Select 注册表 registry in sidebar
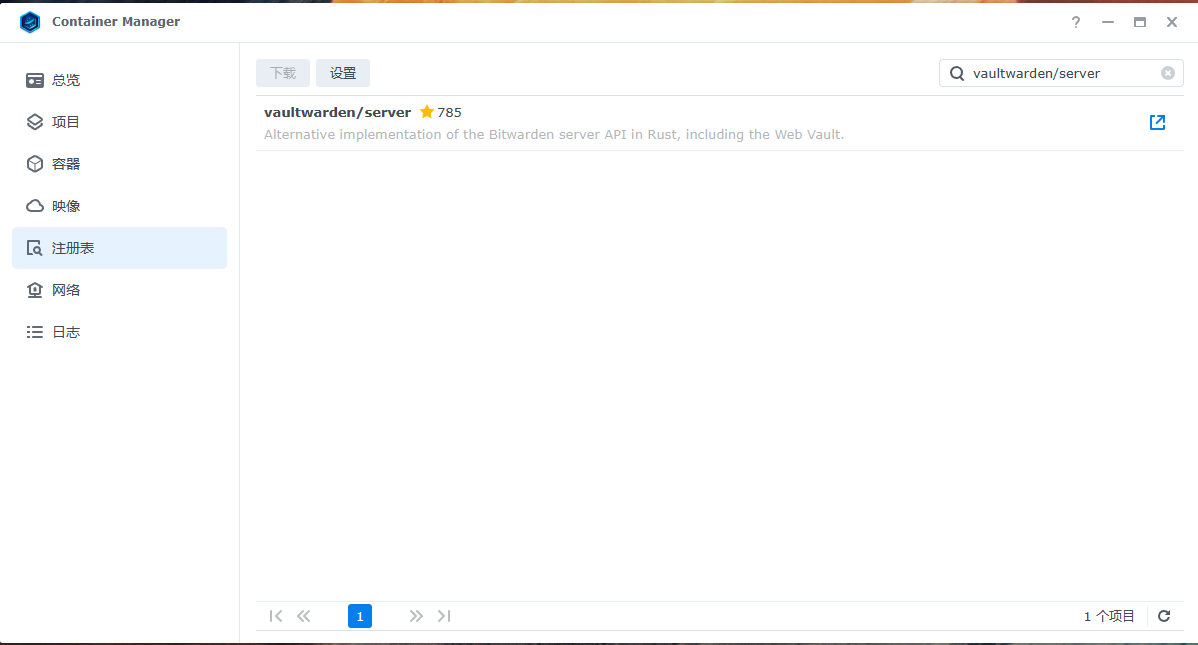Screen dimensions: 1198x645 tap(73, 248)
